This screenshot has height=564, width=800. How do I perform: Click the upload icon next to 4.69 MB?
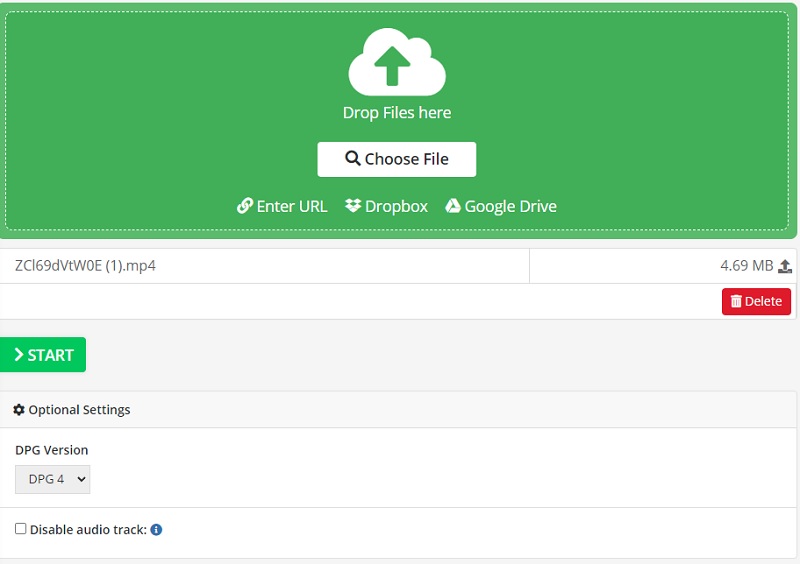pyautogui.click(x=785, y=266)
